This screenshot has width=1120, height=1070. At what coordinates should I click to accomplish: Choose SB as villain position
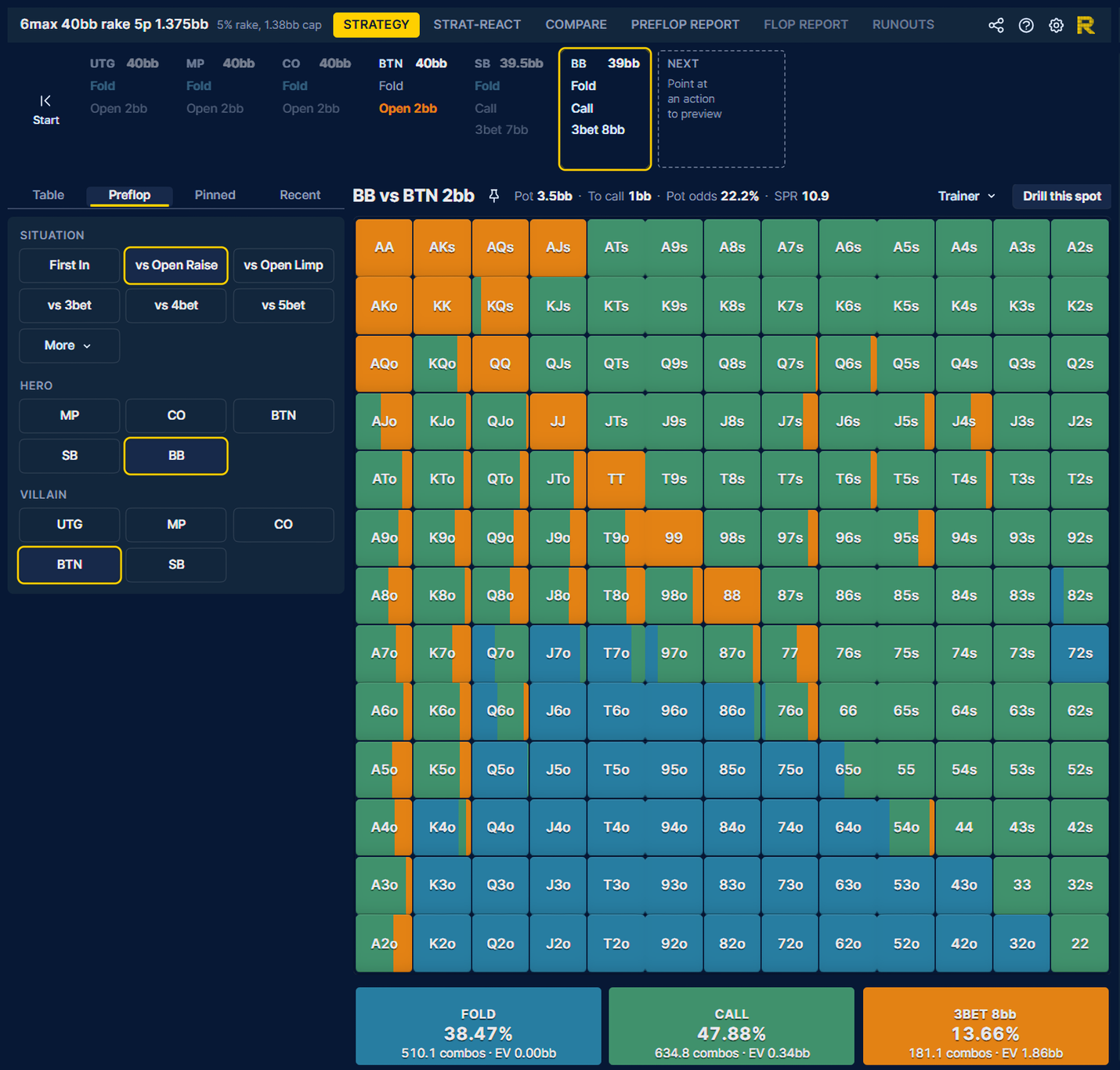[176, 564]
